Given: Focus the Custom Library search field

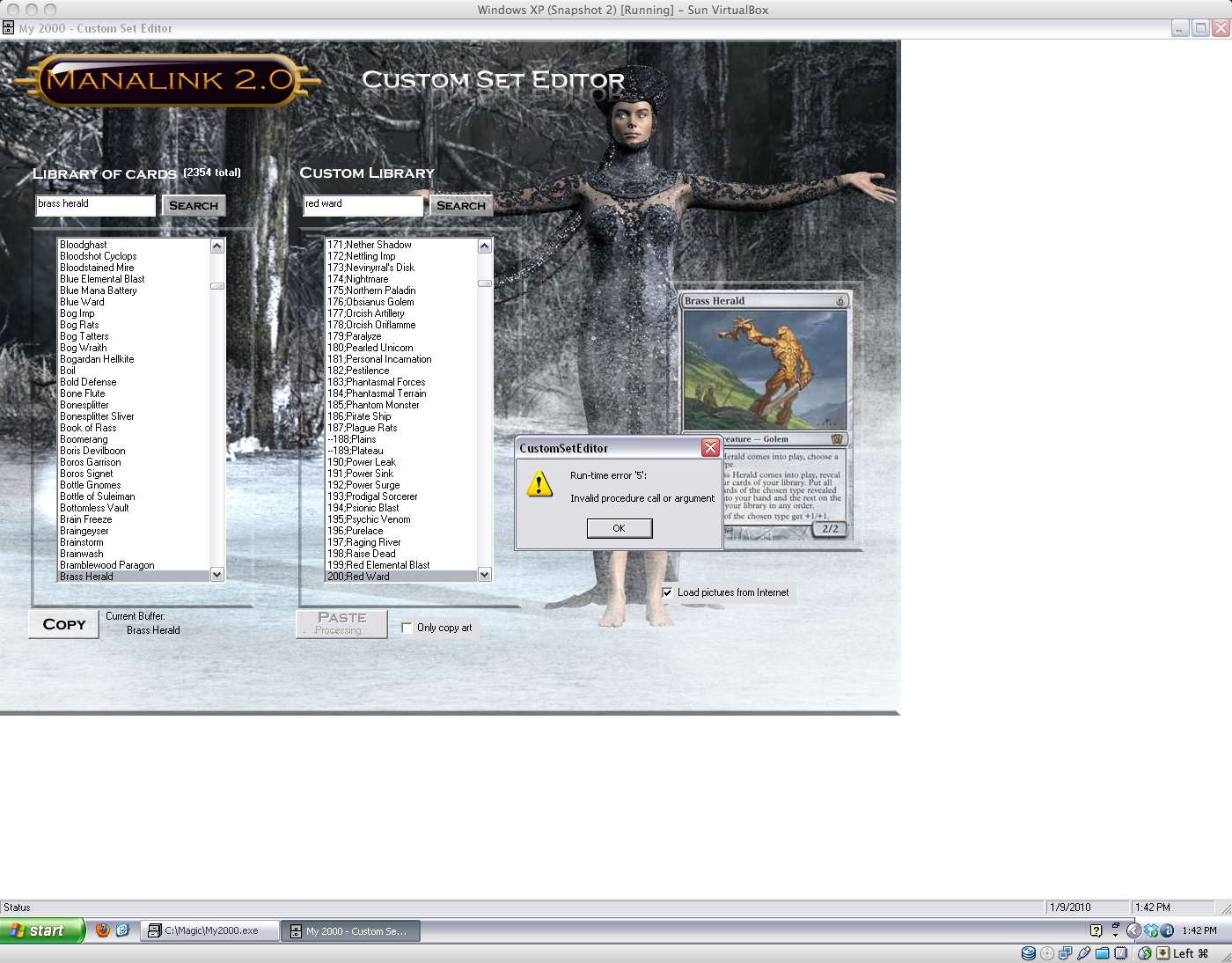Looking at the screenshot, I should point(363,205).
